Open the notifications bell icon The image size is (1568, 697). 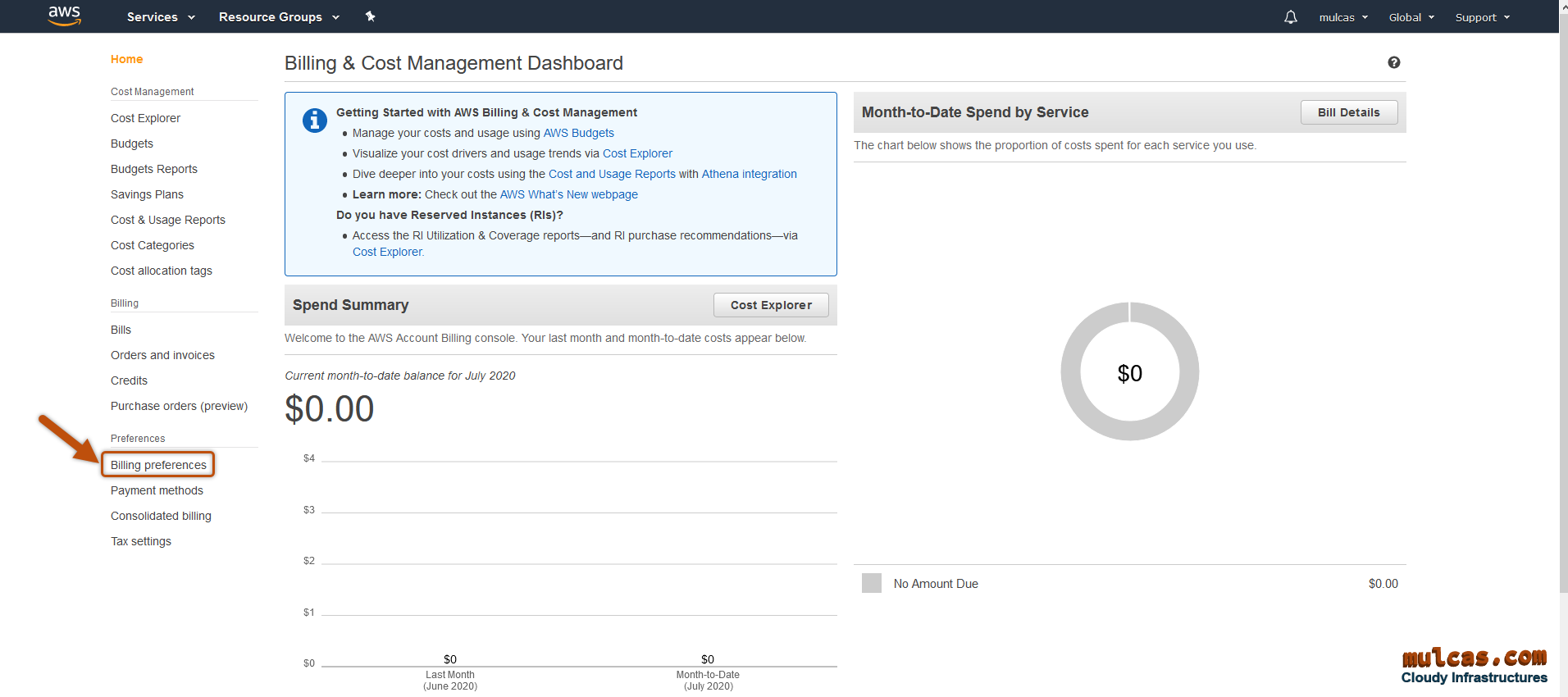(1290, 17)
